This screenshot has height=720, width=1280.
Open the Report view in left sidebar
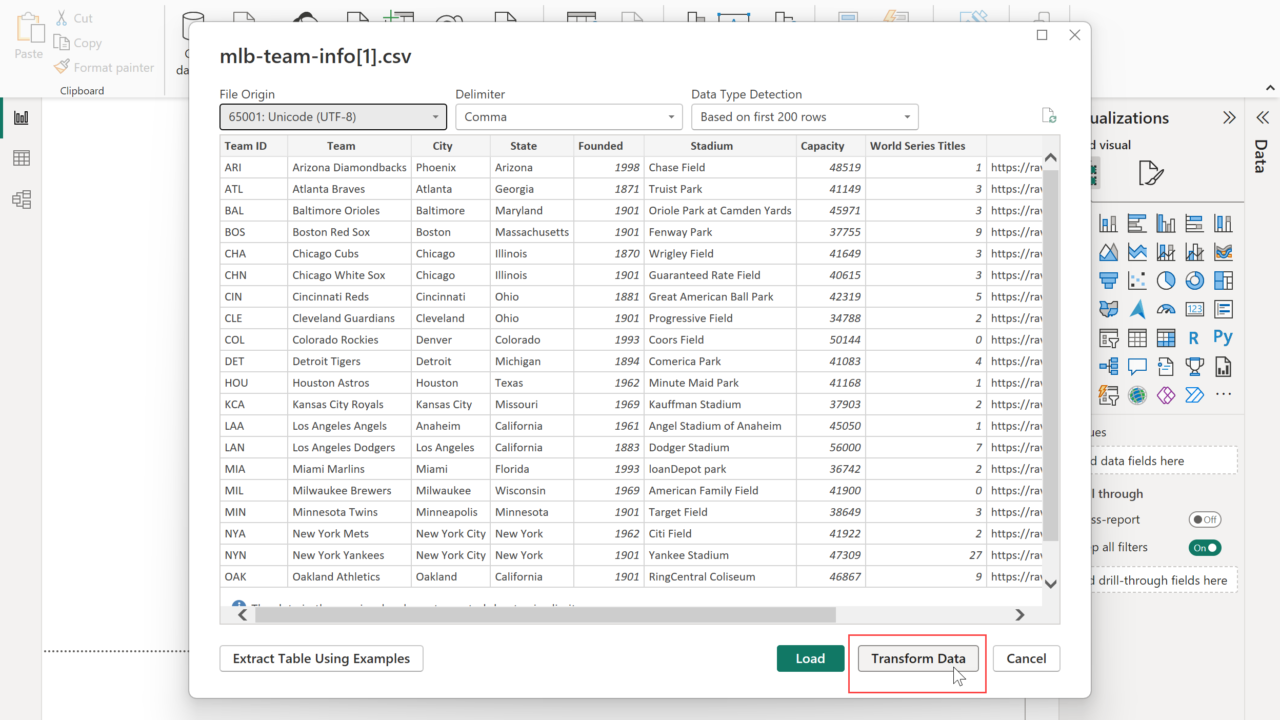coord(21,118)
